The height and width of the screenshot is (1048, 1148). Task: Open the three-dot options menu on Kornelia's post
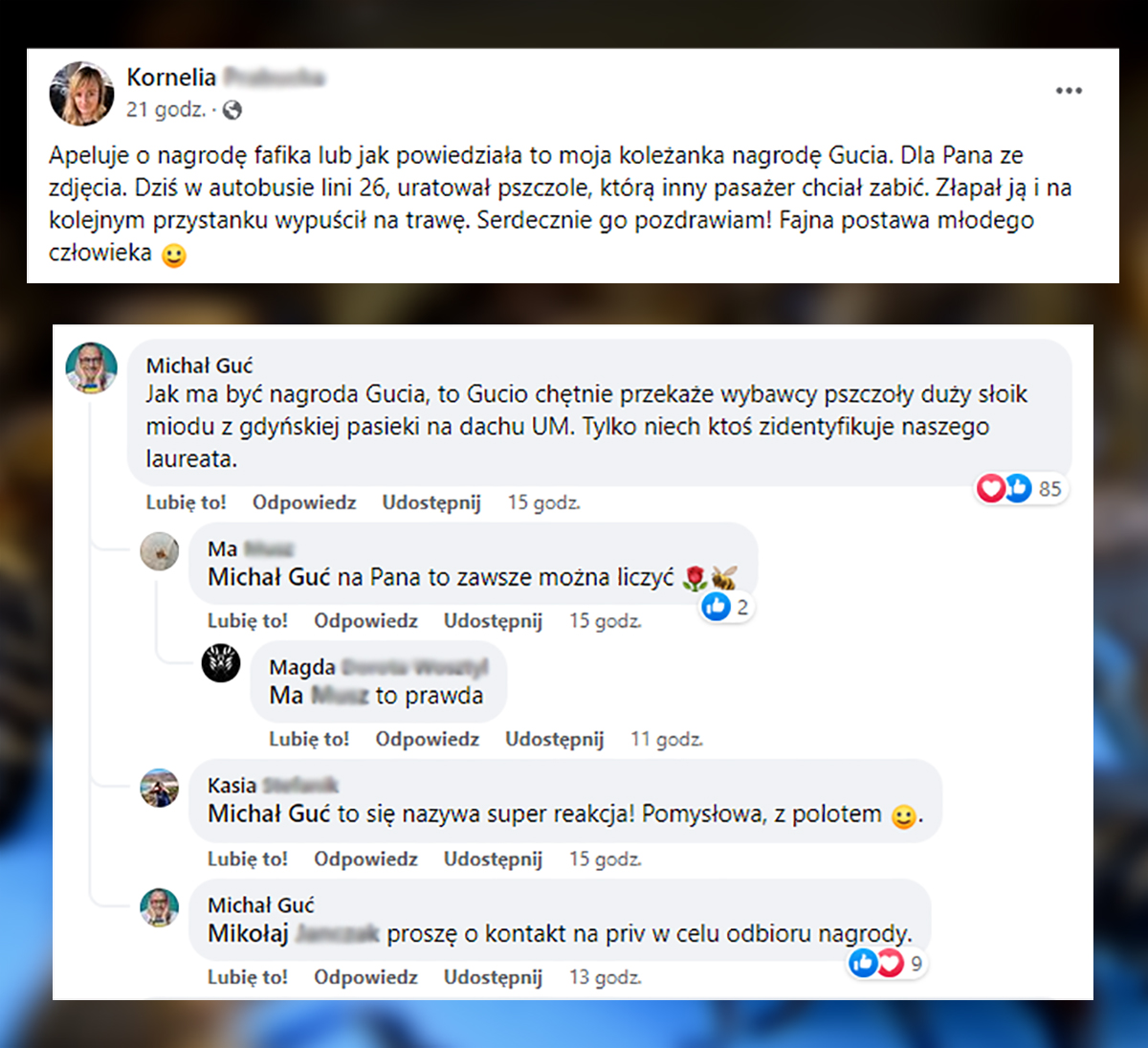click(x=1068, y=91)
